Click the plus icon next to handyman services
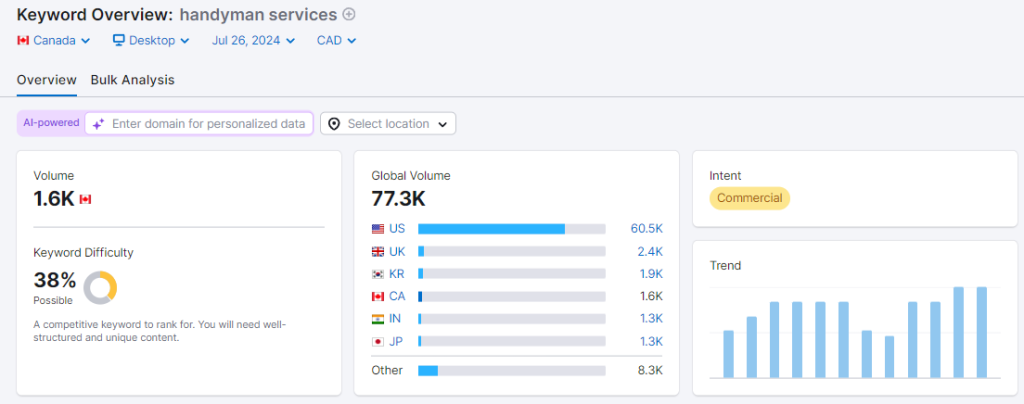 tap(349, 14)
